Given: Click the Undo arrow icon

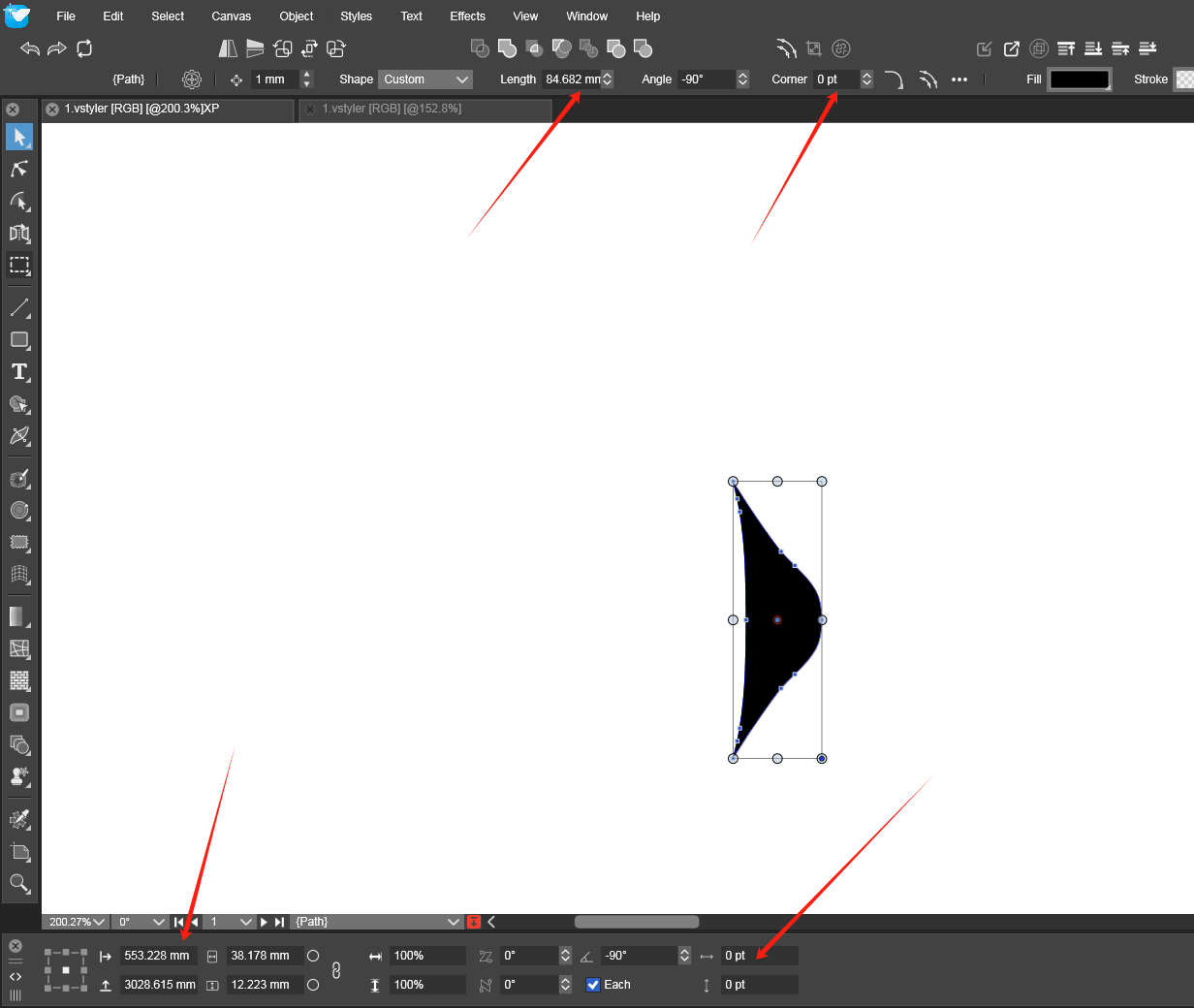Looking at the screenshot, I should (30, 48).
